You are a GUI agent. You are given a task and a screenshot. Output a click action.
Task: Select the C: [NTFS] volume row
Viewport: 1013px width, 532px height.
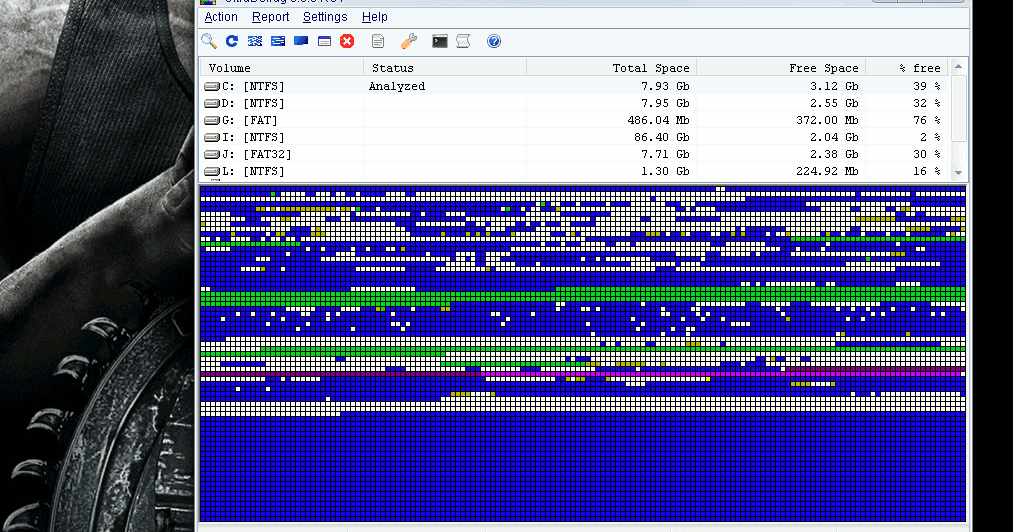[575, 86]
